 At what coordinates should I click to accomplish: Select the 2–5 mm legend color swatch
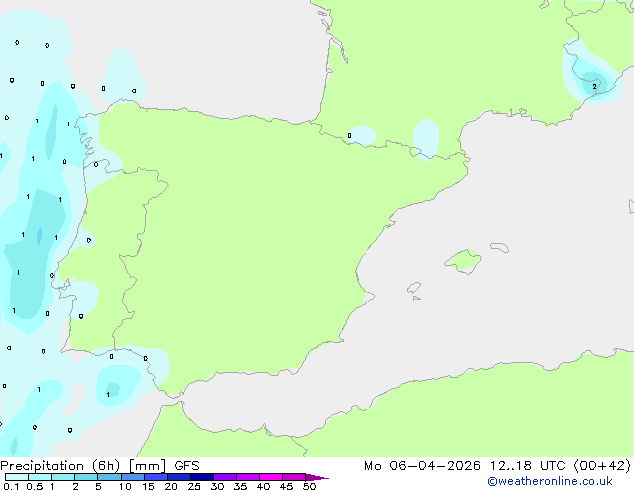click(86, 477)
